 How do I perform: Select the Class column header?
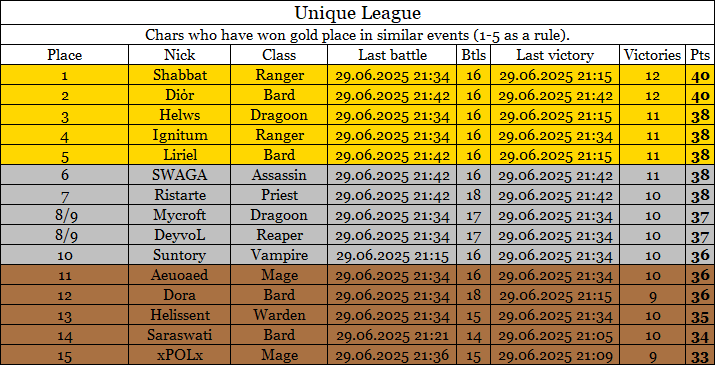pyautogui.click(x=279, y=55)
